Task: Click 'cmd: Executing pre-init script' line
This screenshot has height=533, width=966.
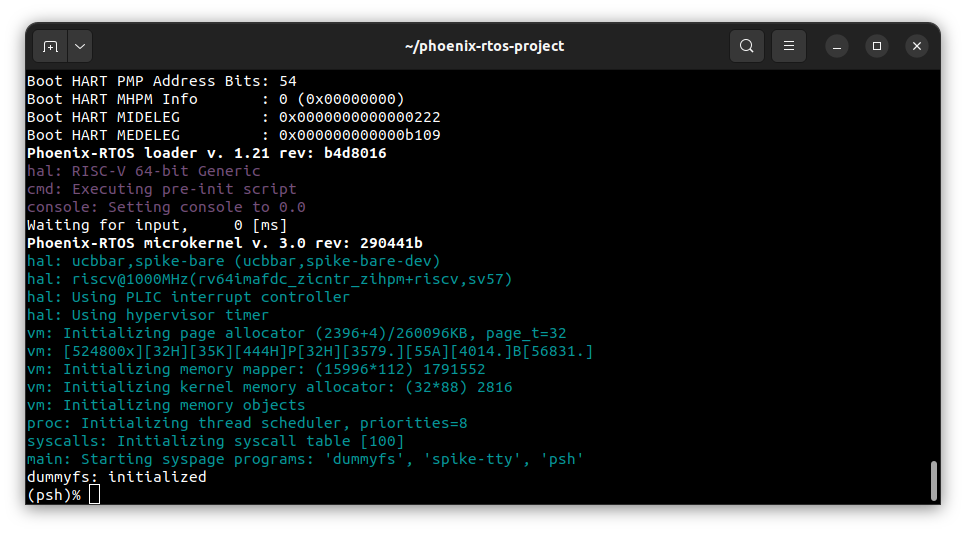Action: point(161,189)
